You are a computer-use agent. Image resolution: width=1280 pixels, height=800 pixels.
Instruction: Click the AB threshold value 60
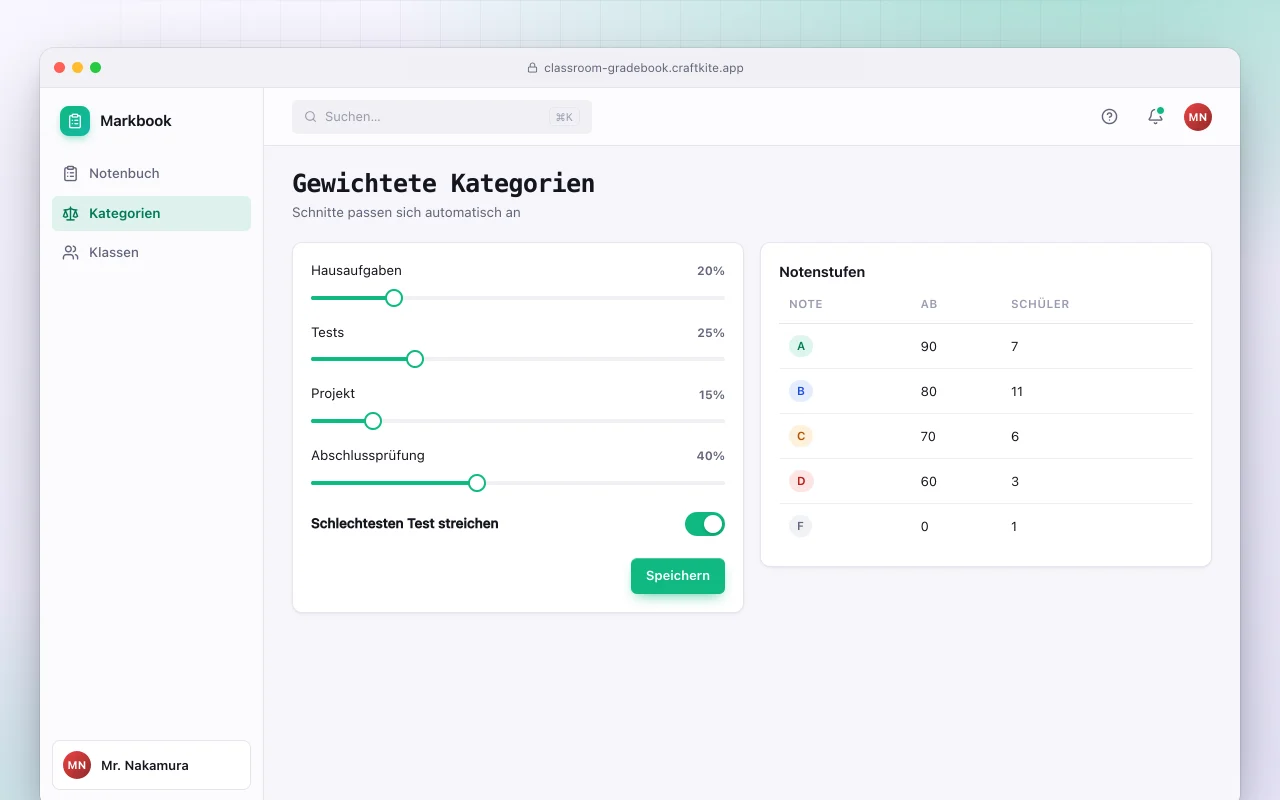(929, 482)
